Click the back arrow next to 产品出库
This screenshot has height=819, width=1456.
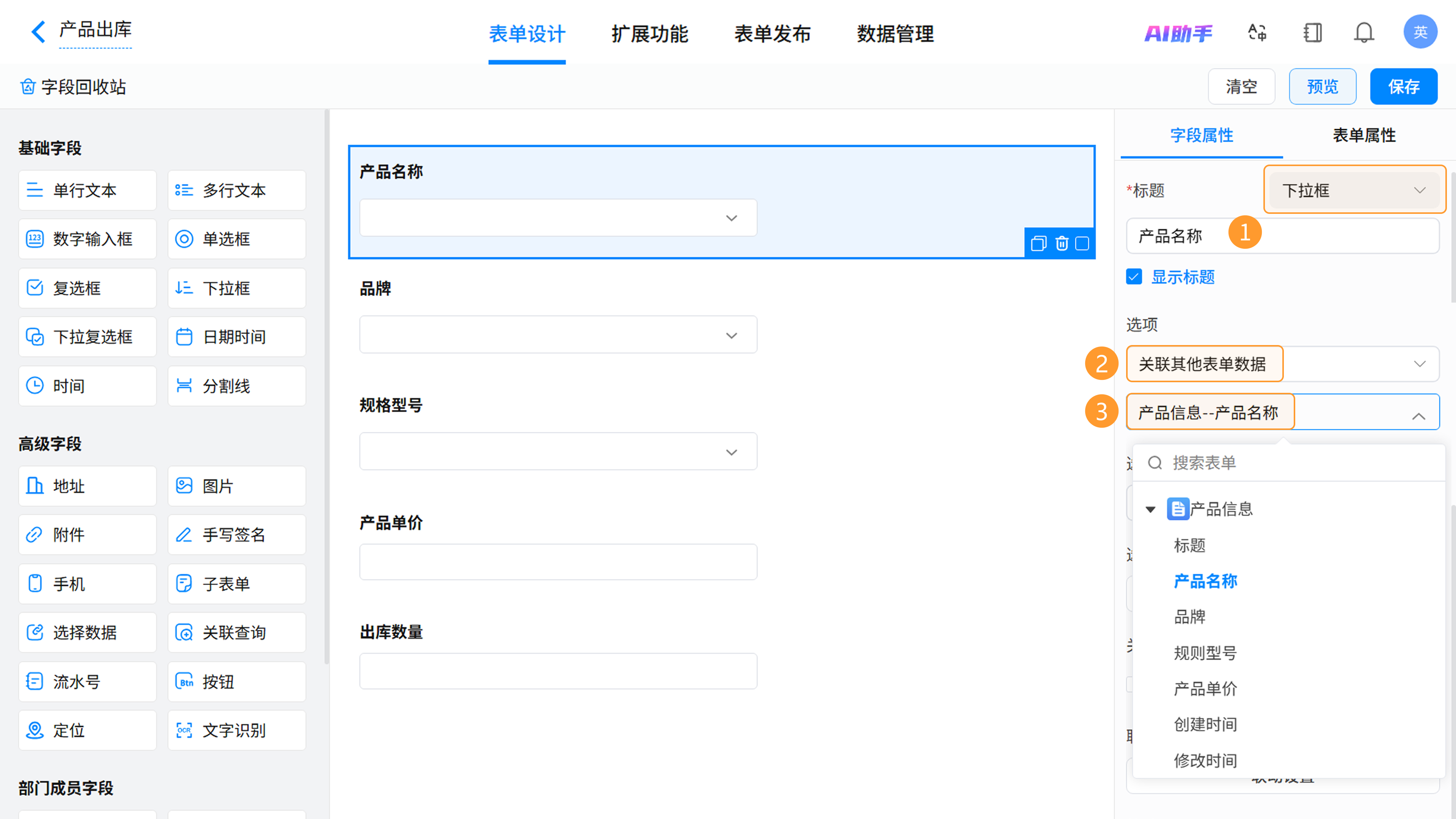[38, 31]
